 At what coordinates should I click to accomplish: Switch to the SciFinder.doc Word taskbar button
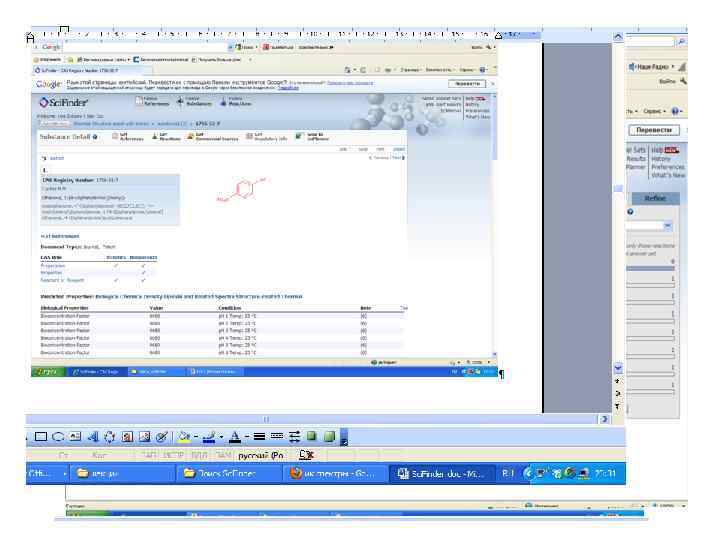(x=442, y=473)
